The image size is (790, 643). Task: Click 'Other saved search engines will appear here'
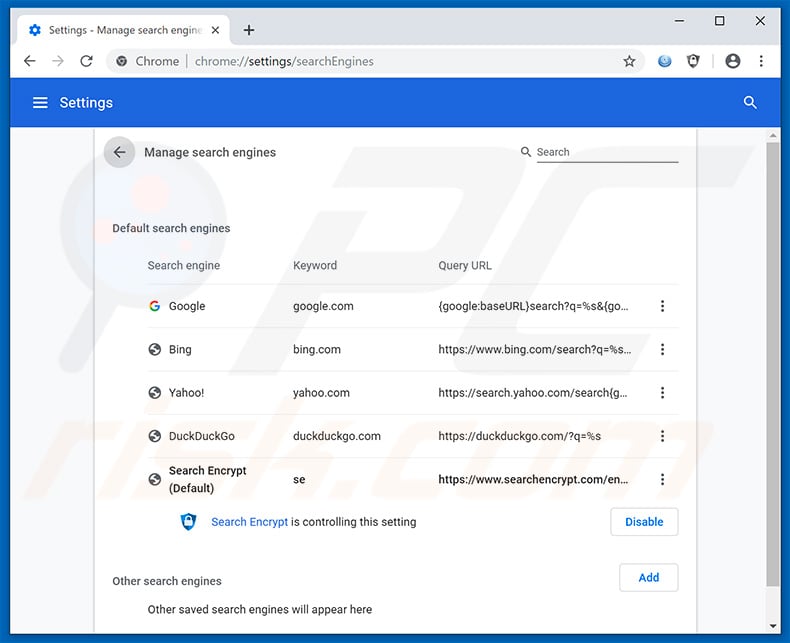tap(259, 609)
